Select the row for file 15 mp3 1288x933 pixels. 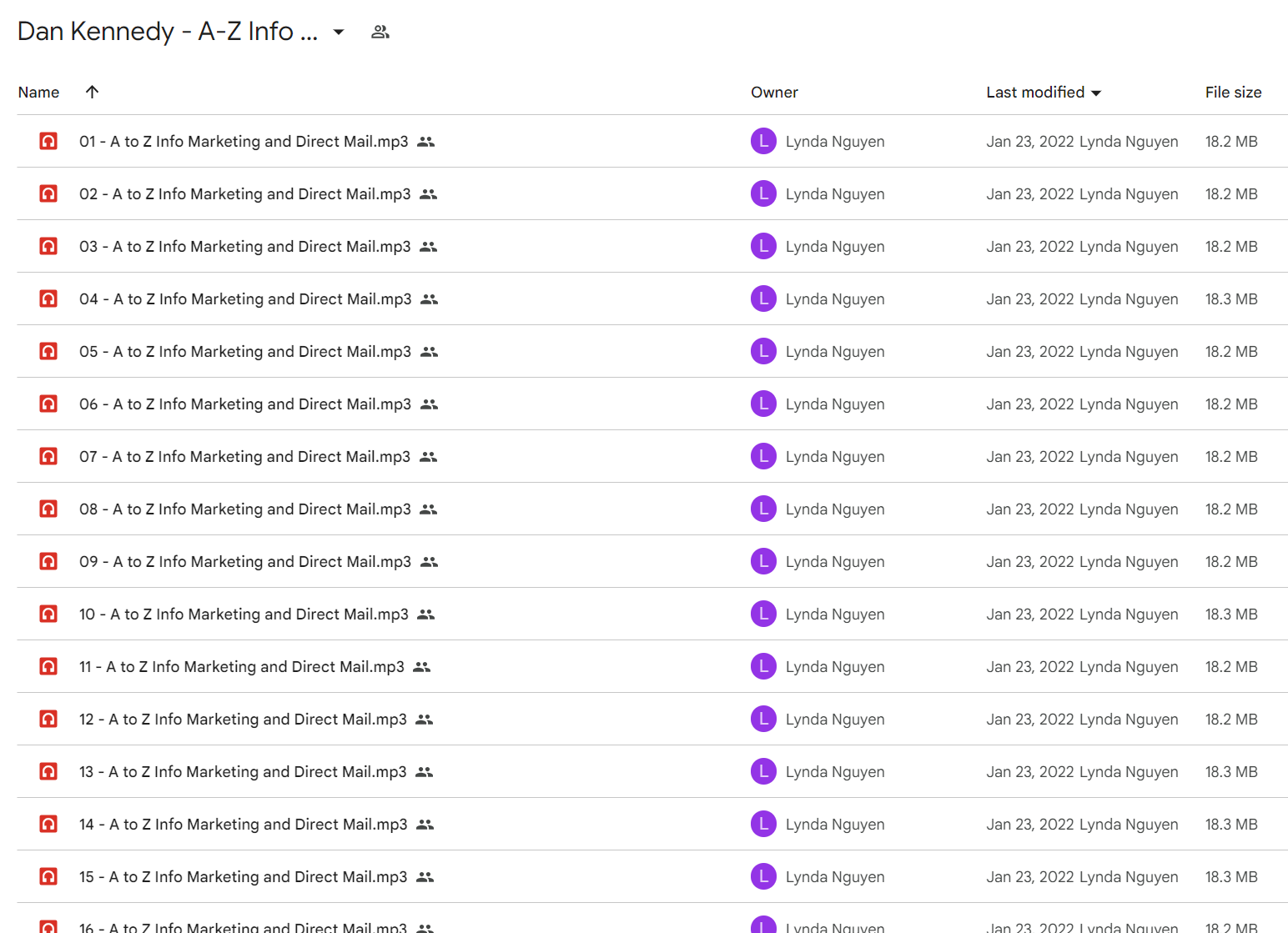tap(652, 876)
